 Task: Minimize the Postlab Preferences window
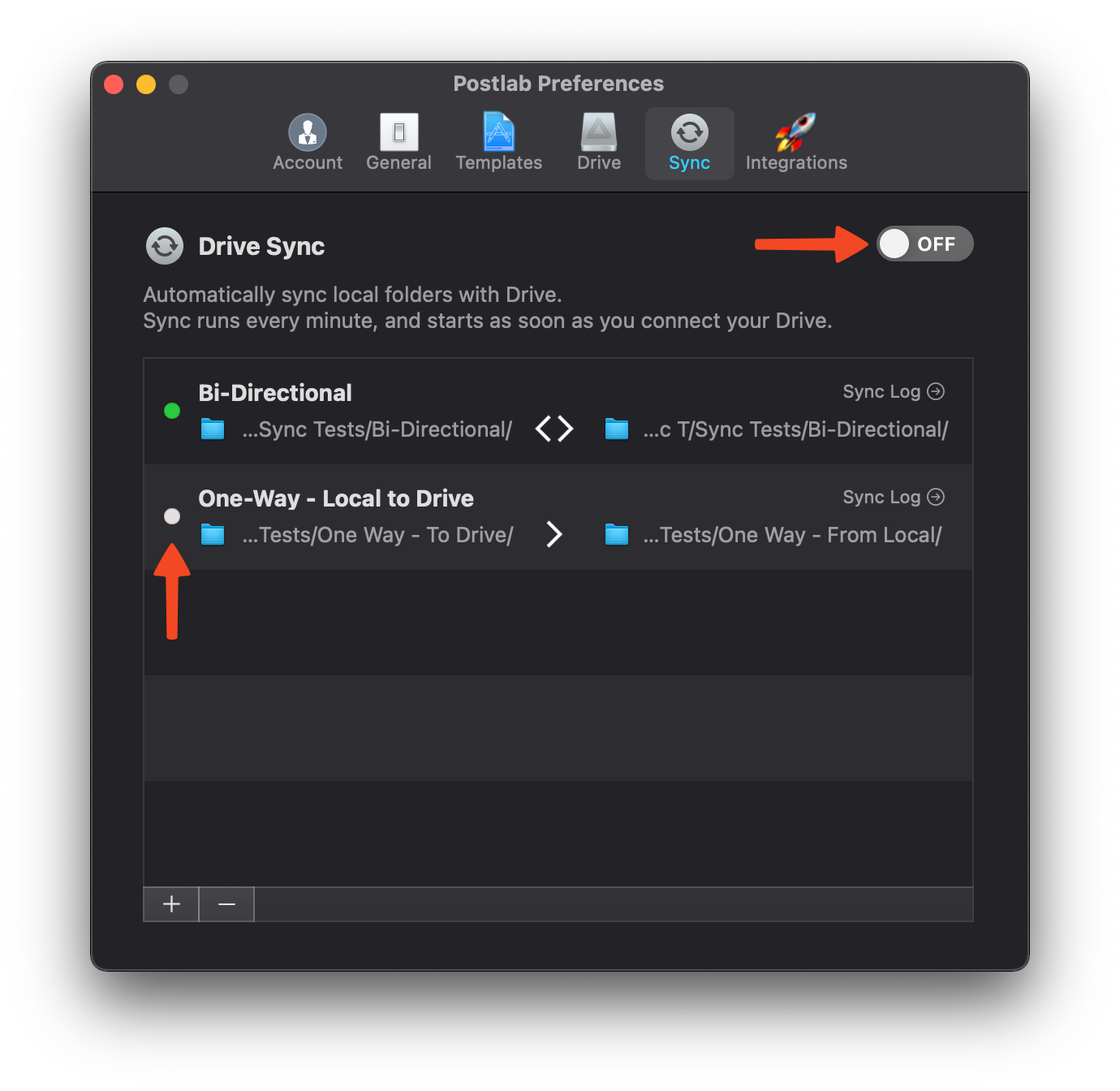pyautogui.click(x=146, y=84)
